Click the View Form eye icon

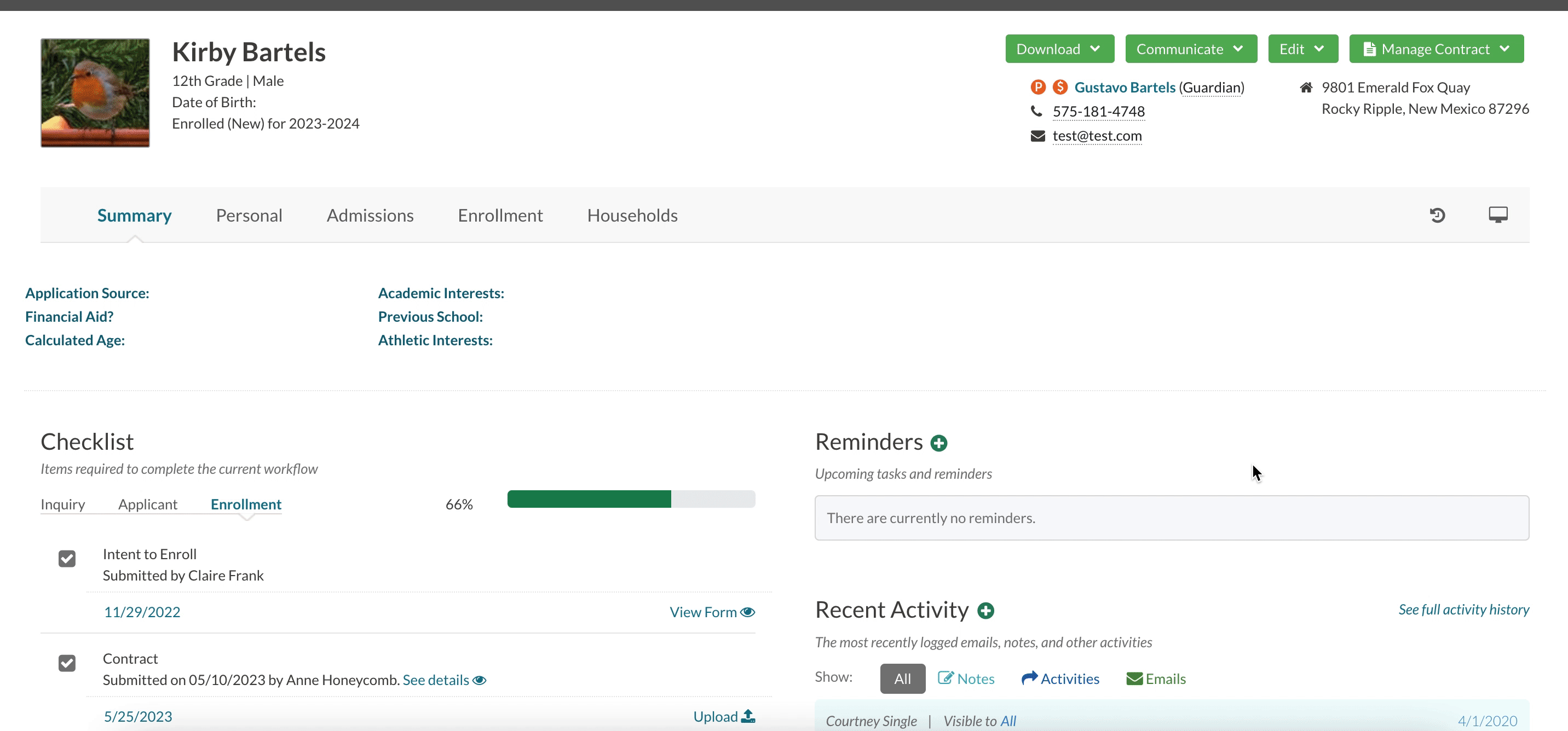[747, 612]
